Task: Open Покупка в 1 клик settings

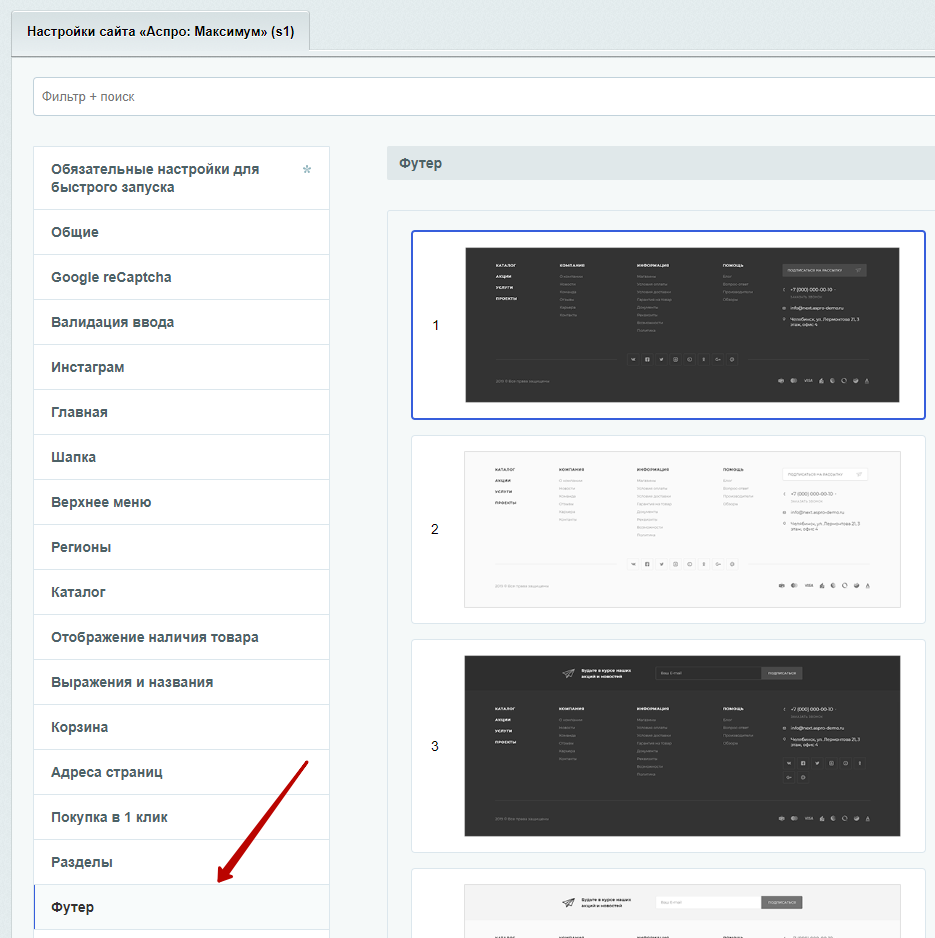Action: point(181,817)
